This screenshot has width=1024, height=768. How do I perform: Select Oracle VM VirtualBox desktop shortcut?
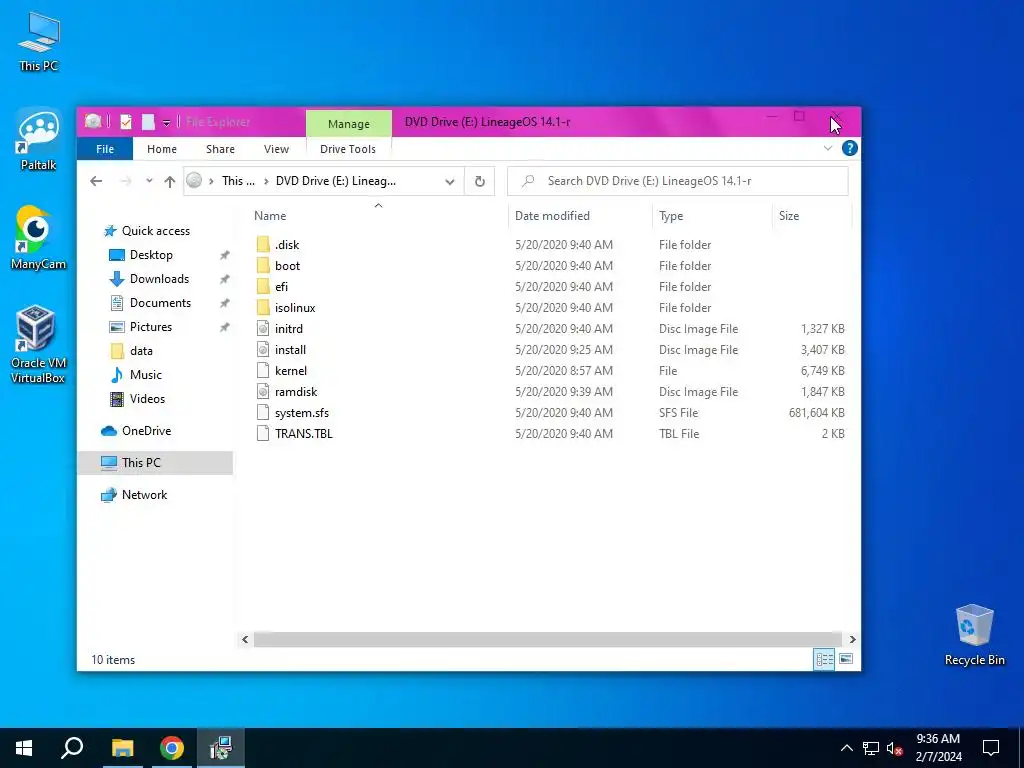tap(38, 344)
